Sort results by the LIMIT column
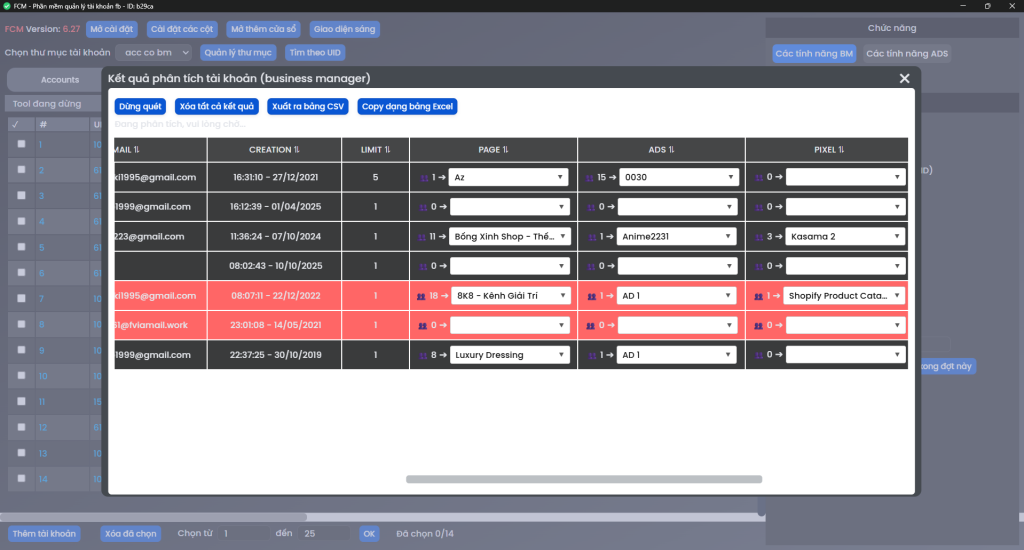1024x550 pixels. click(x=376, y=150)
